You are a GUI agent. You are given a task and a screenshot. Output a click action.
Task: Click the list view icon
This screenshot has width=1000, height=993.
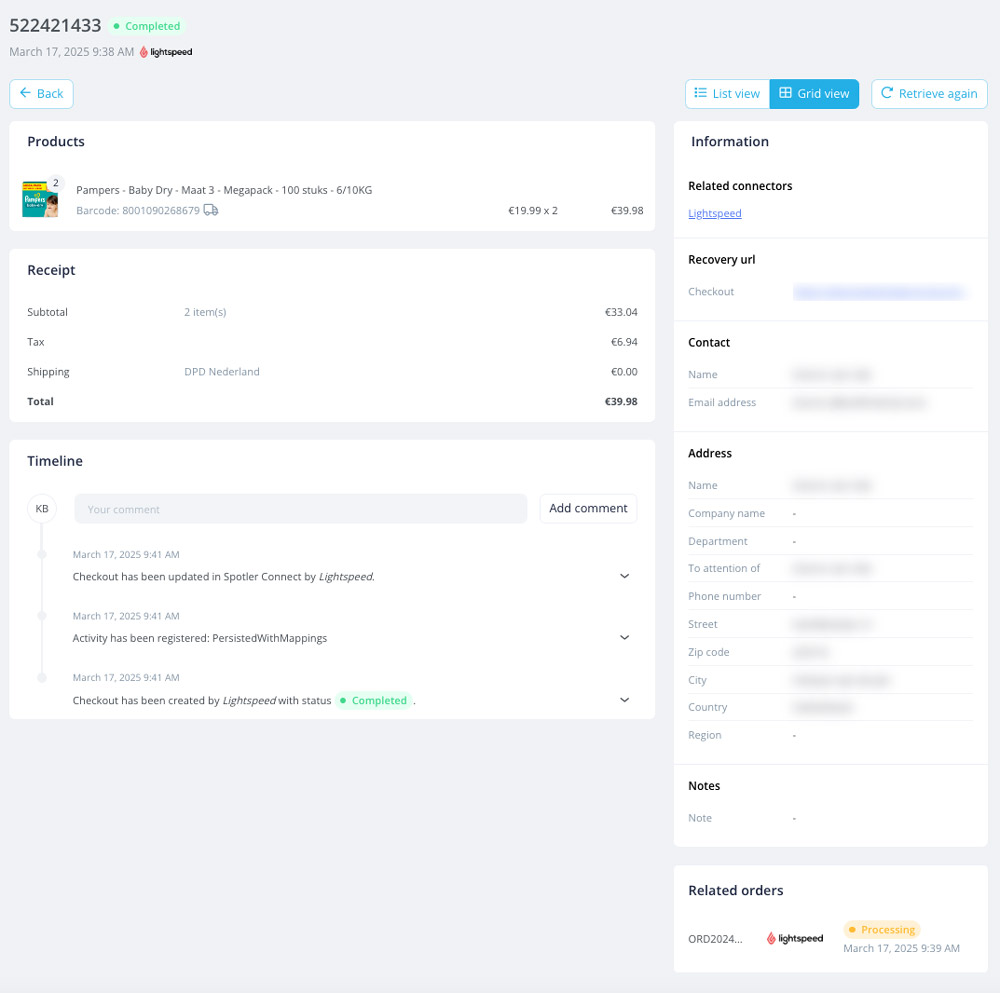[x=700, y=93]
